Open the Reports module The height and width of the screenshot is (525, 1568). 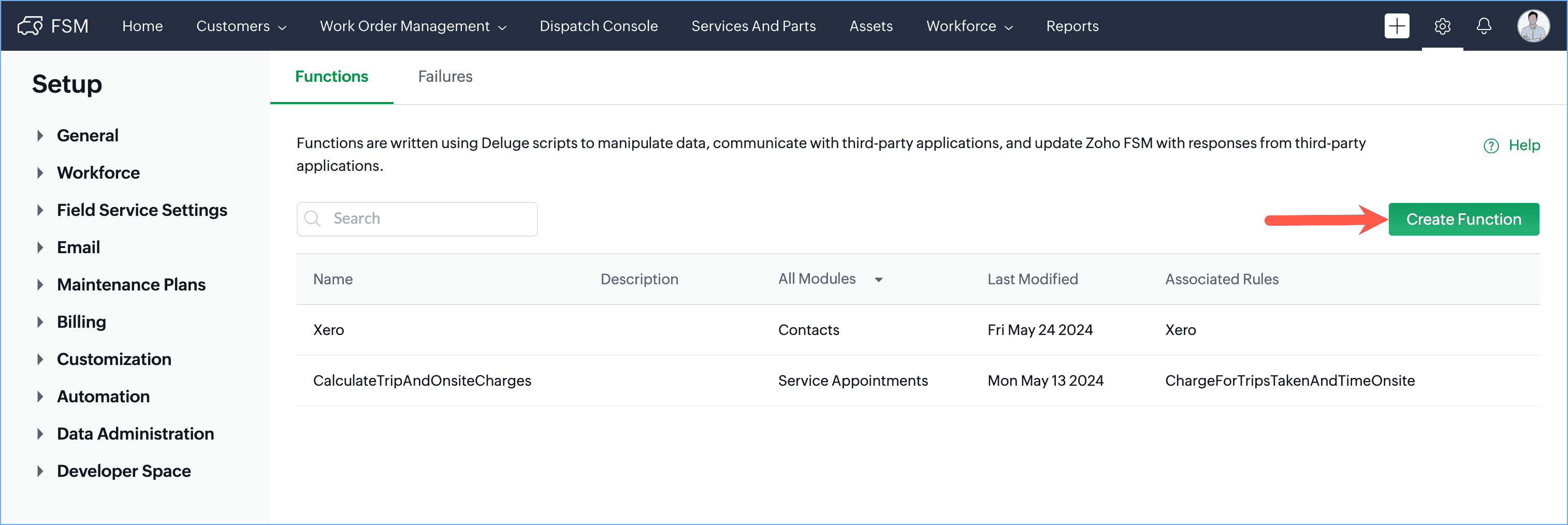(x=1072, y=26)
